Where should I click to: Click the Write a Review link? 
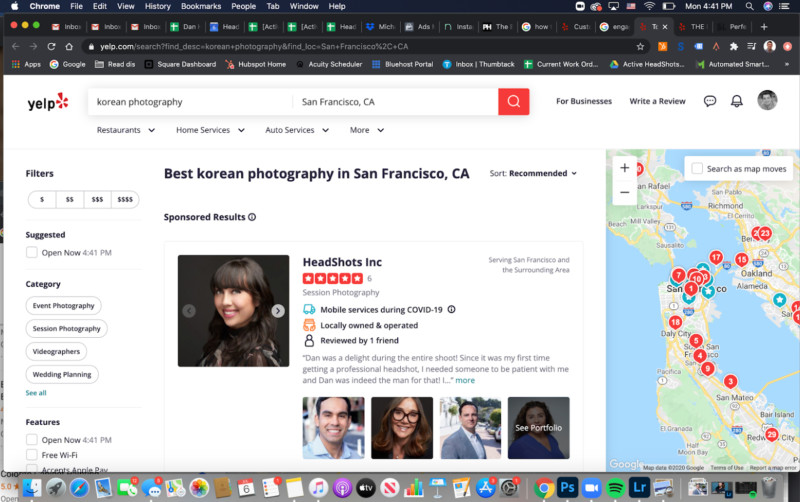pyautogui.click(x=657, y=101)
